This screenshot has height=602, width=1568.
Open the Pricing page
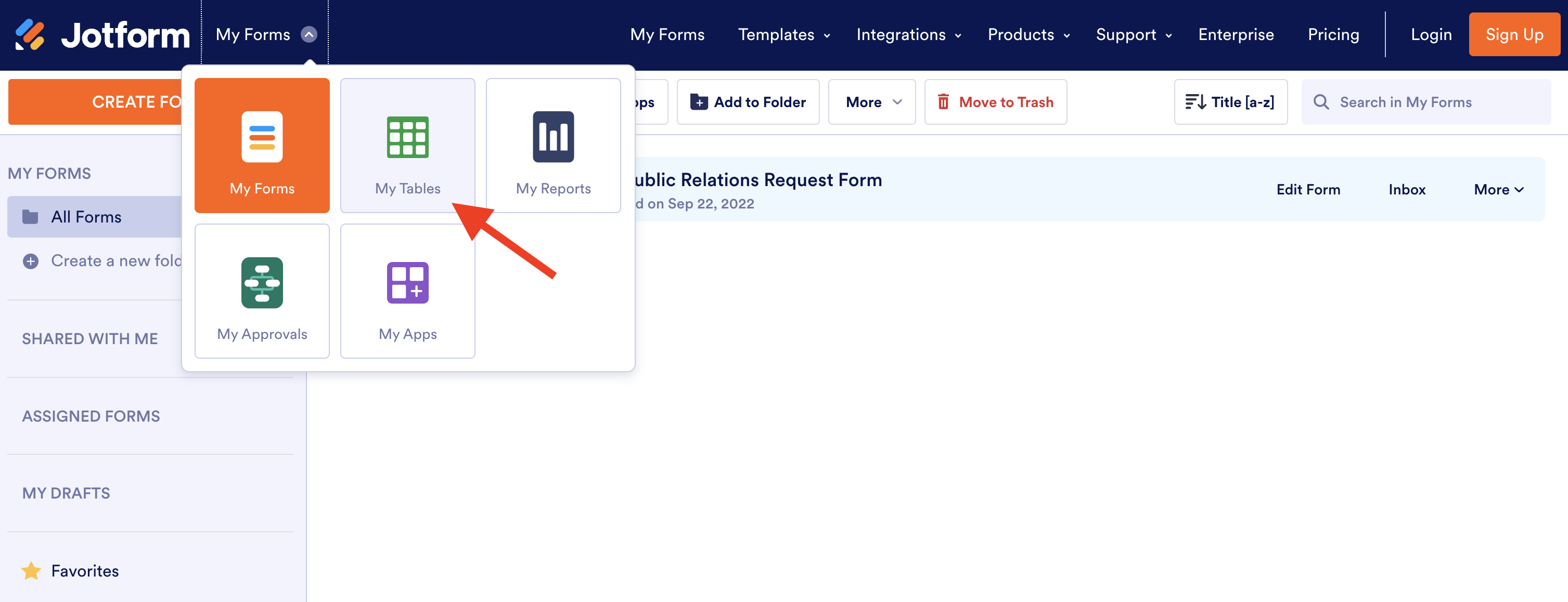pyautogui.click(x=1333, y=35)
